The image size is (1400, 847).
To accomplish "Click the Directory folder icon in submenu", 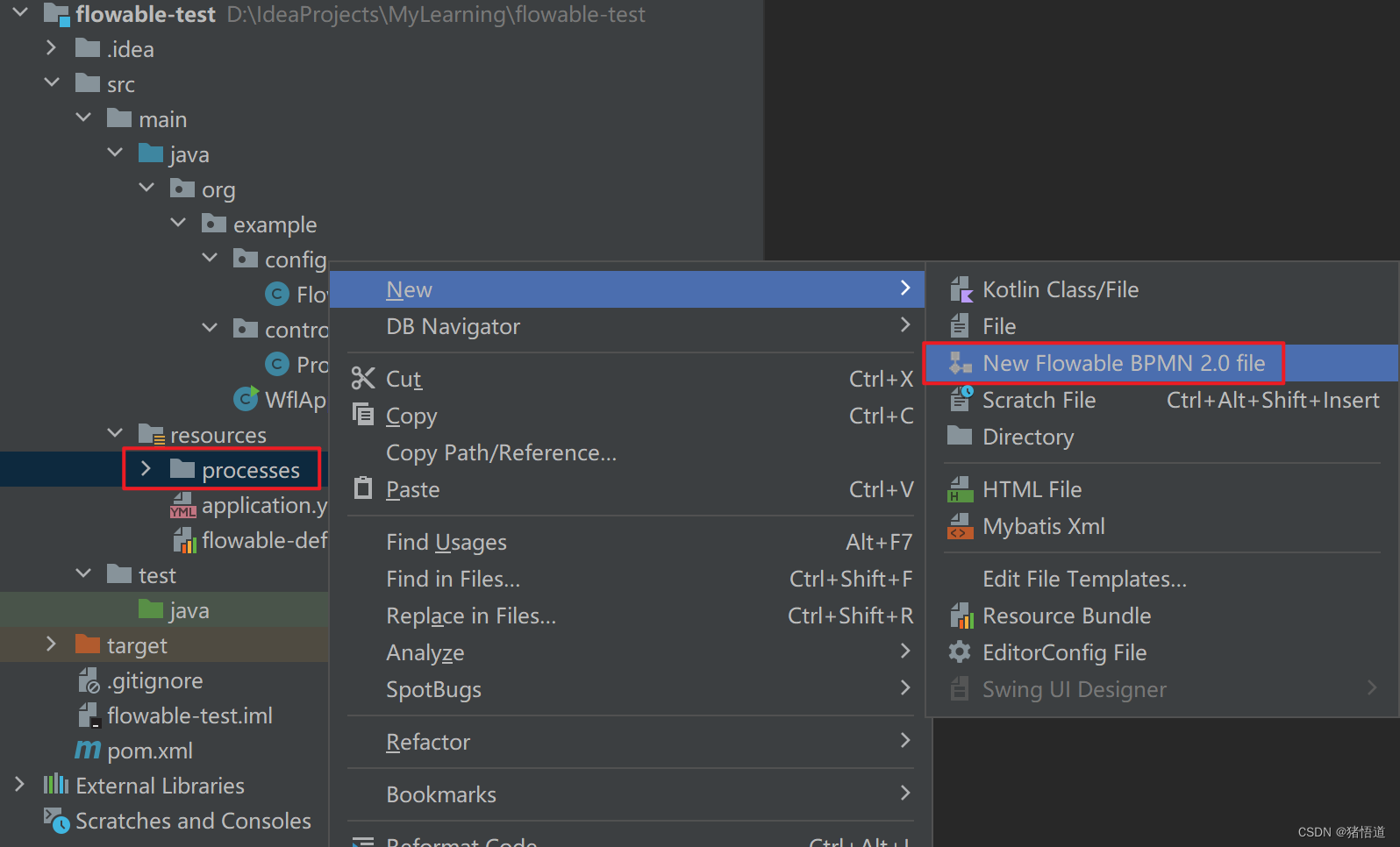I will pyautogui.click(x=960, y=436).
